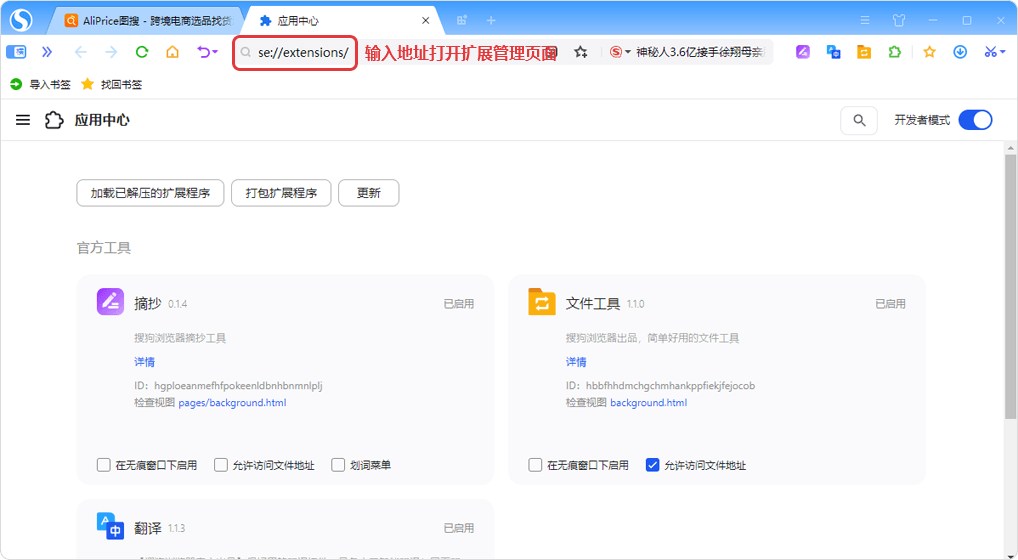Uncheck 允许访问文件地址 for 文件工具
The image size is (1018, 560).
coord(653,465)
